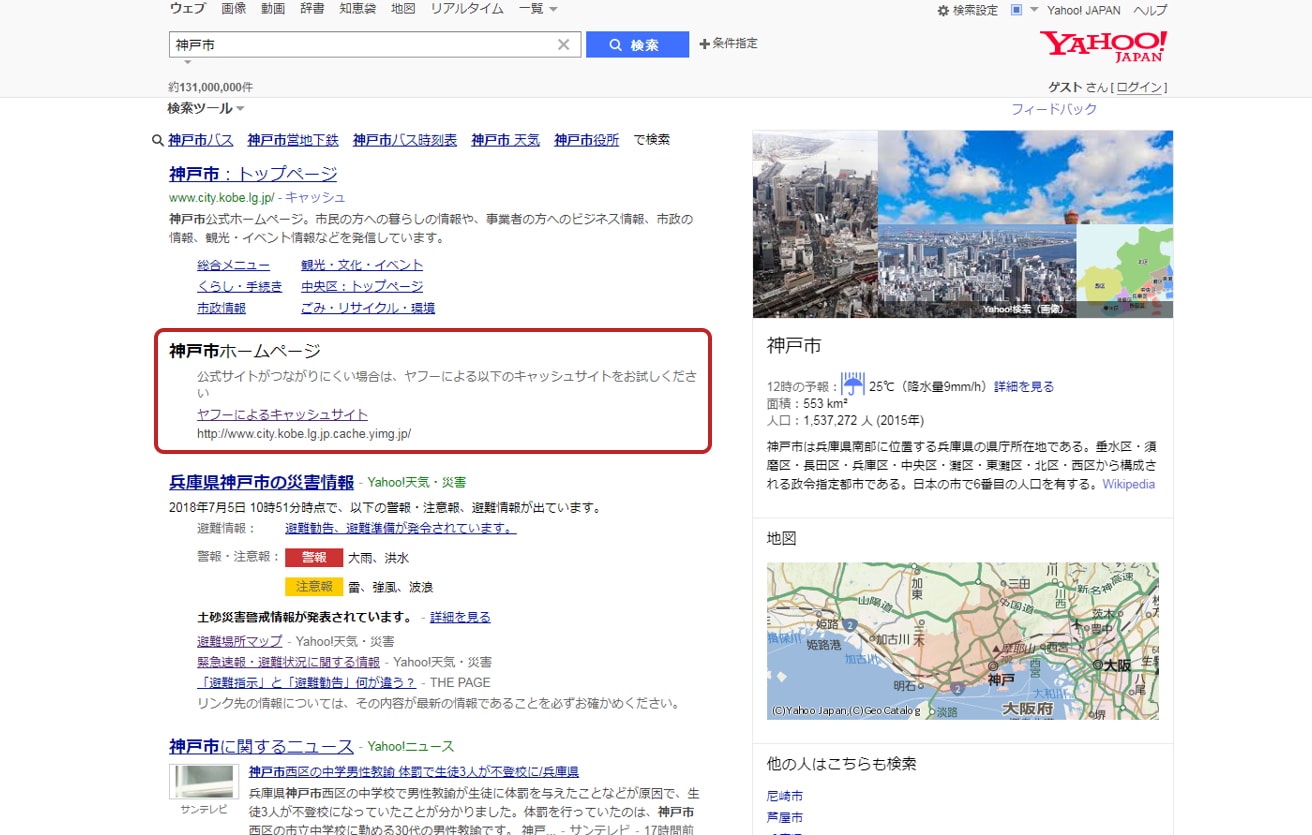Click the Kobe area map under 地図
The width and height of the screenshot is (1312, 835).
click(x=963, y=641)
